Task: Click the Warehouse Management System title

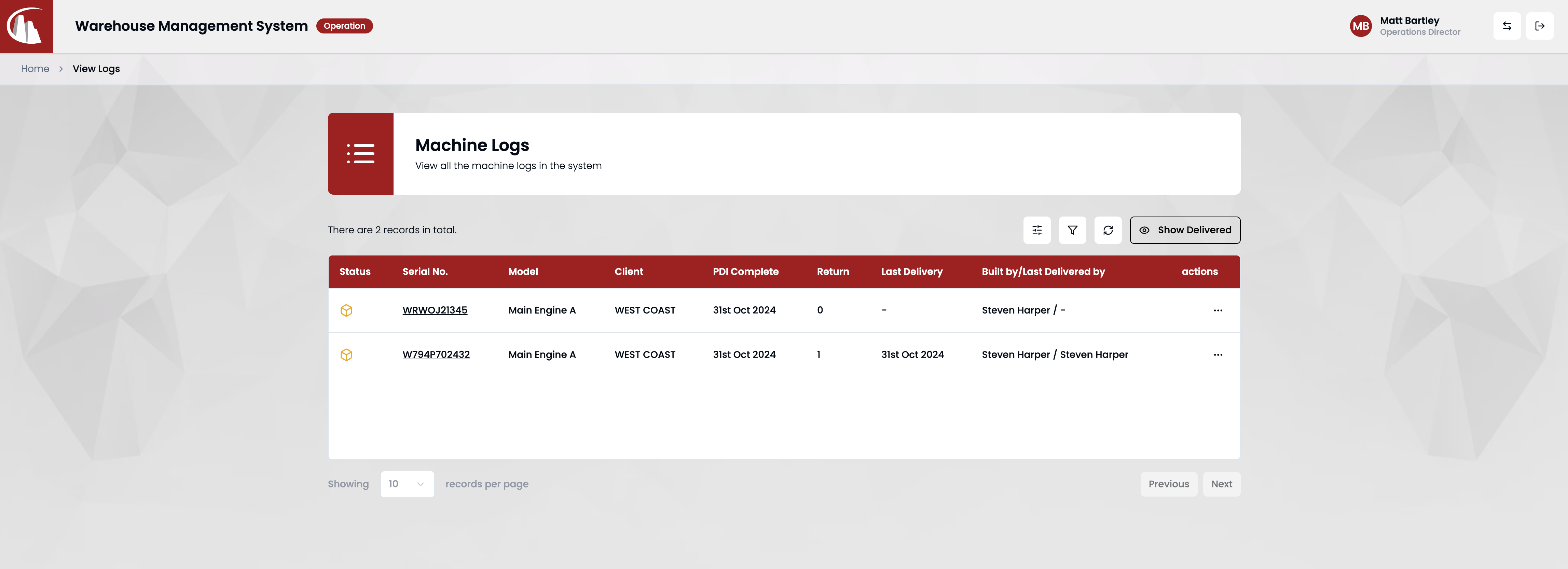Action: click(x=191, y=26)
